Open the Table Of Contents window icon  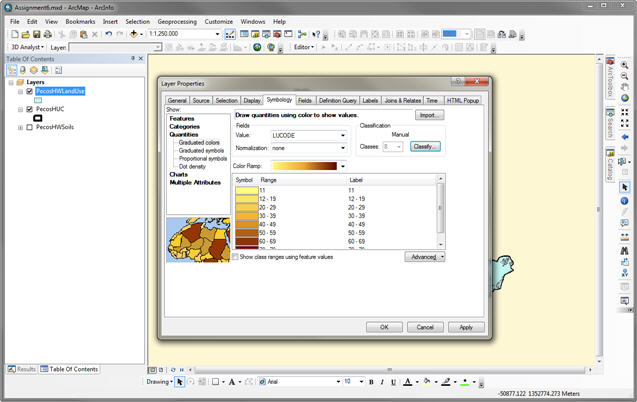(244, 34)
